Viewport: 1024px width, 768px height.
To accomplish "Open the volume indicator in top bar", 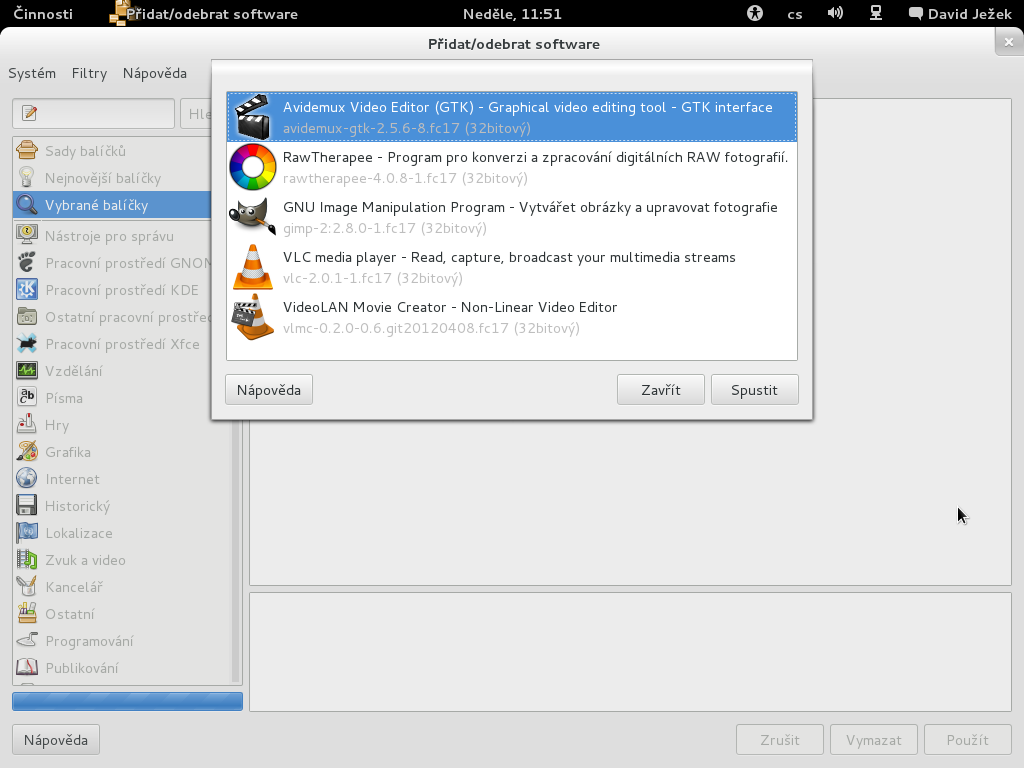I will (x=835, y=13).
